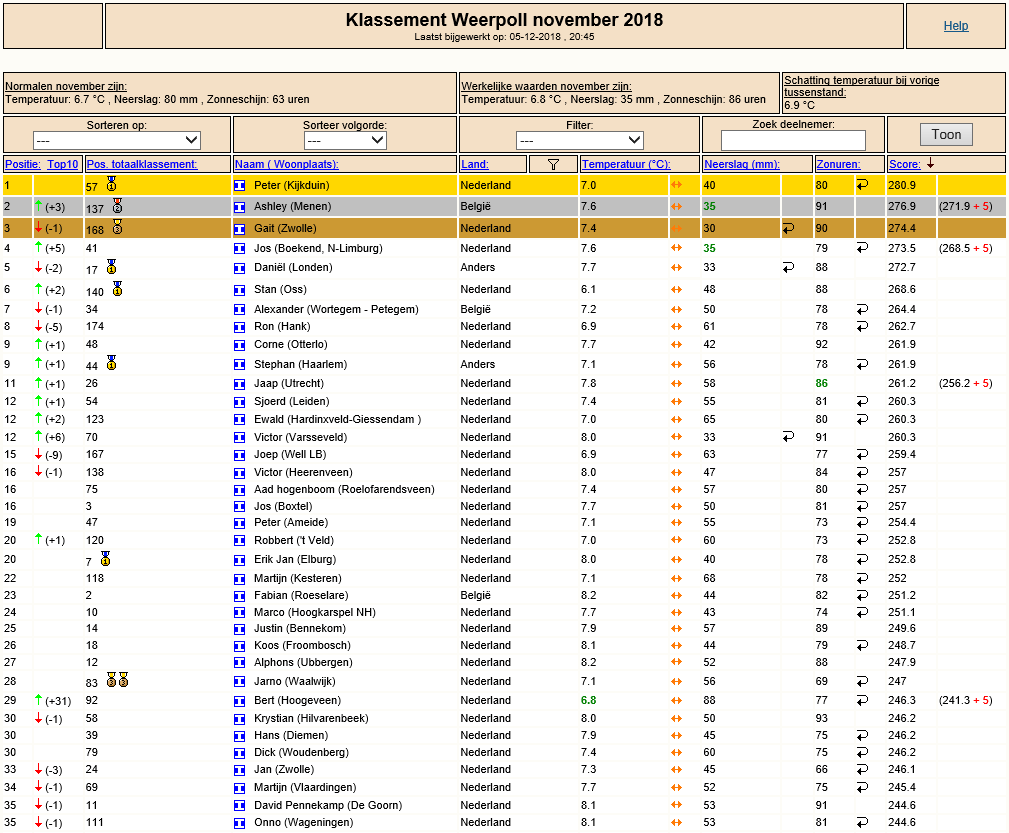Click the blue info icon beside Fabian (Roeselare)

(239, 596)
